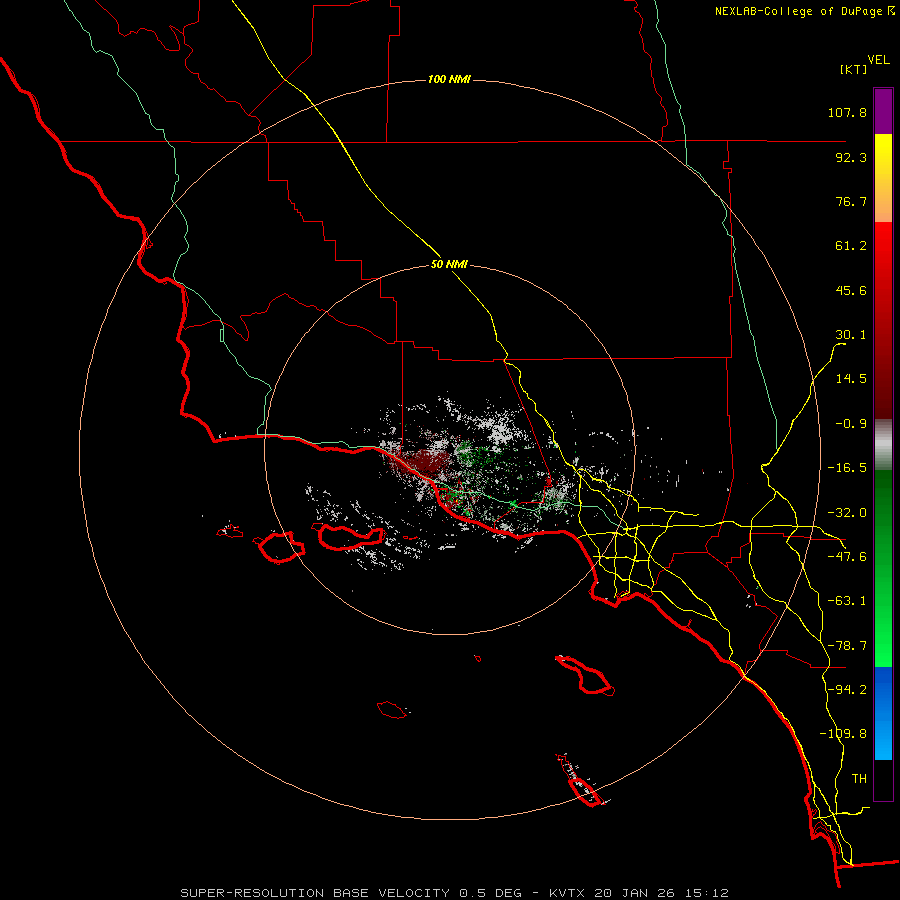Select the -16.5 legend value
The image size is (900, 900).
pyautogui.click(x=847, y=468)
